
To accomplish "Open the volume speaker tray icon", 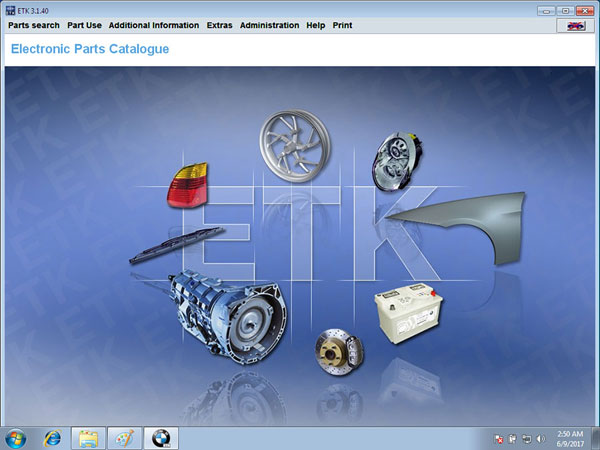I will pyautogui.click(x=540, y=439).
